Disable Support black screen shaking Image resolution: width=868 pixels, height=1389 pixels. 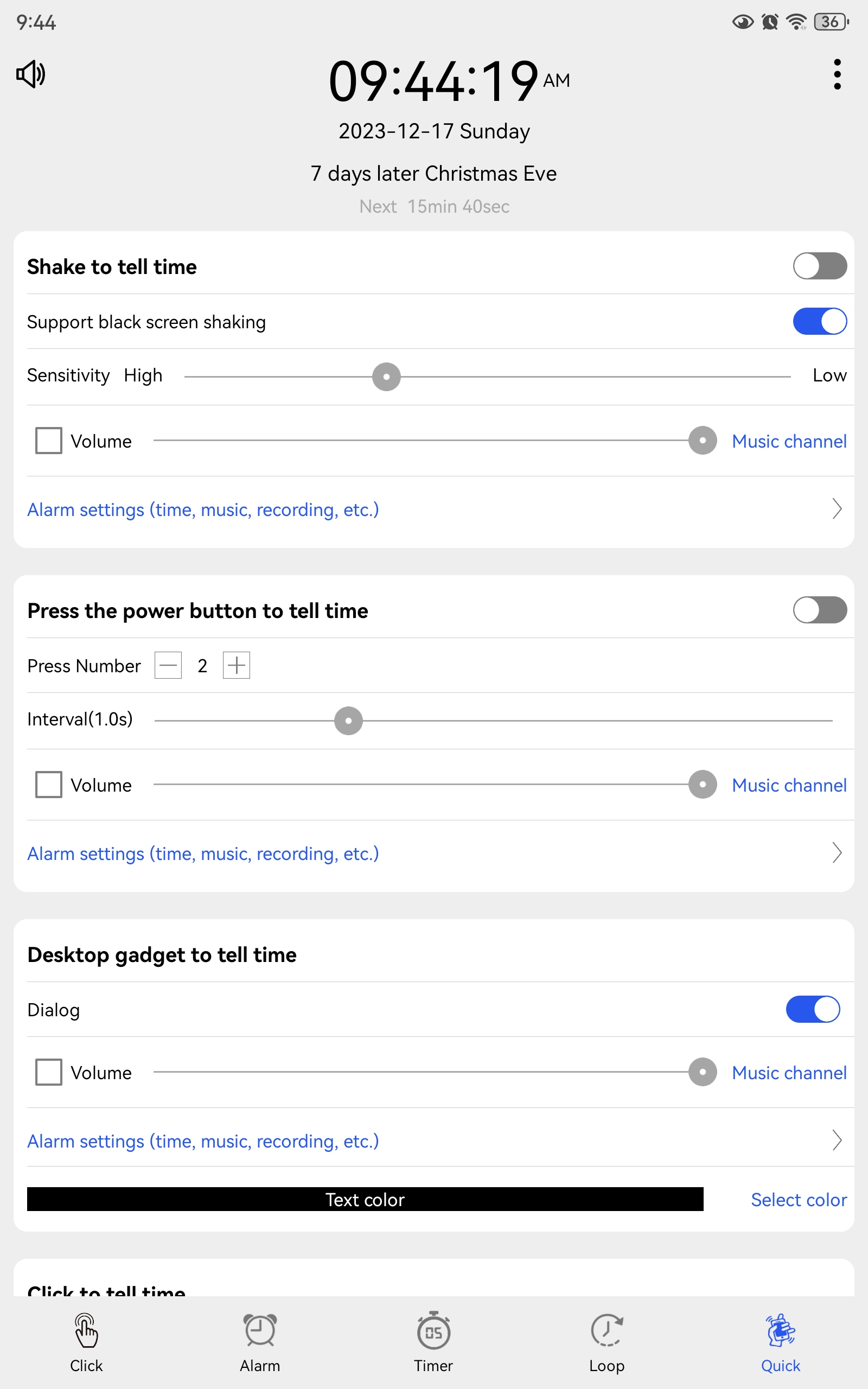click(820, 321)
